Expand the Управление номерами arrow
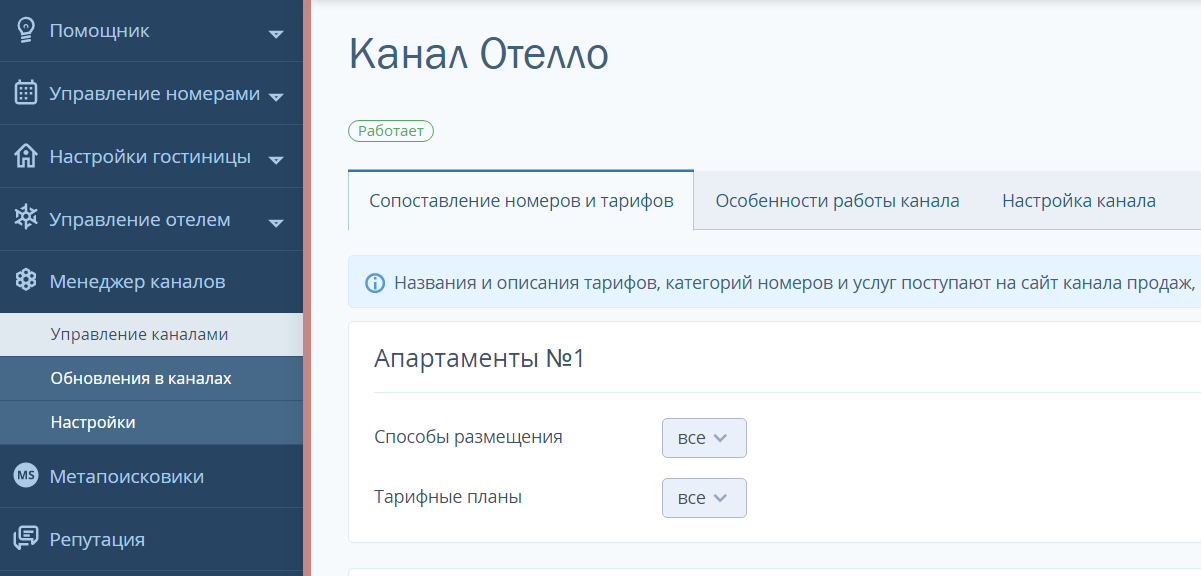The image size is (1201, 576). pos(277,97)
